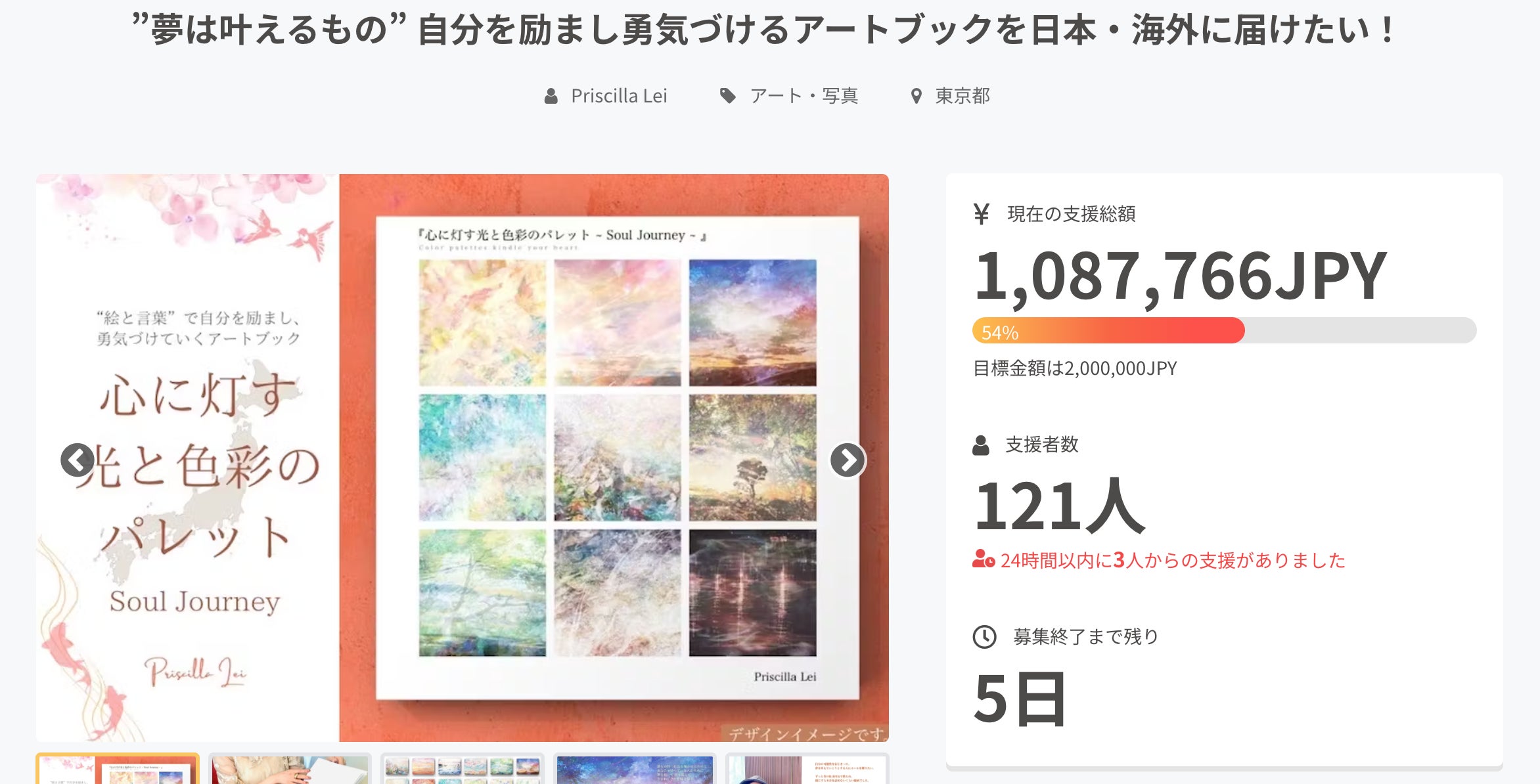Click the main art book carousel image
The width and height of the screenshot is (1540, 784).
pyautogui.click(x=463, y=458)
